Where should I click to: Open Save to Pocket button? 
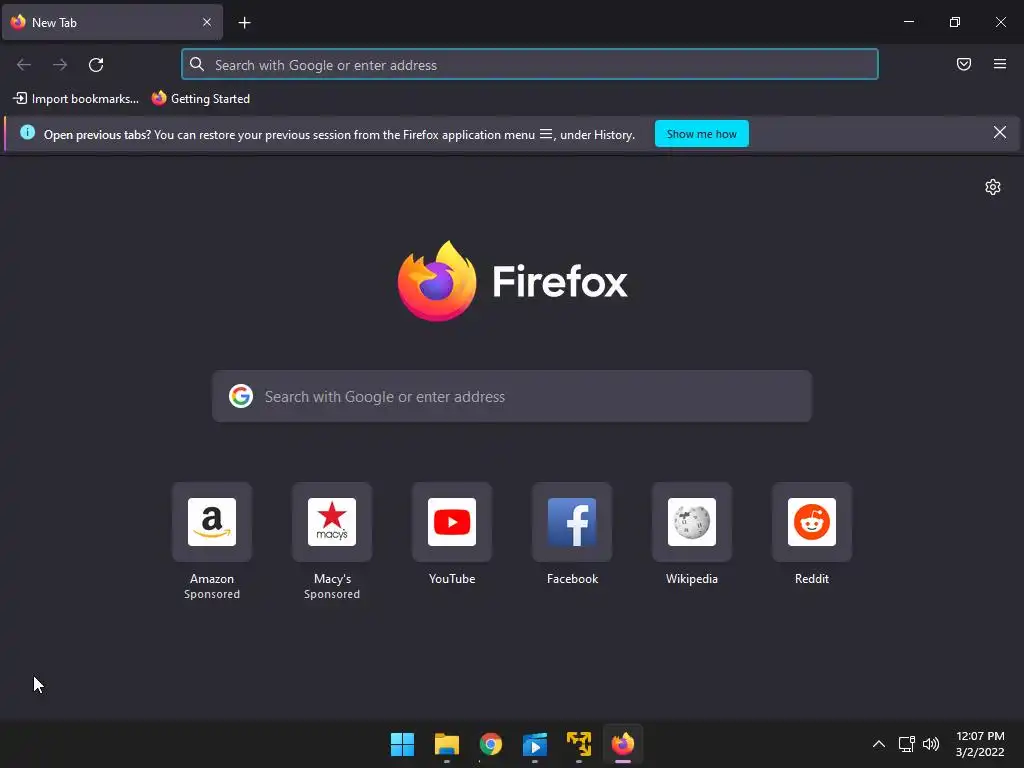pyautogui.click(x=964, y=64)
